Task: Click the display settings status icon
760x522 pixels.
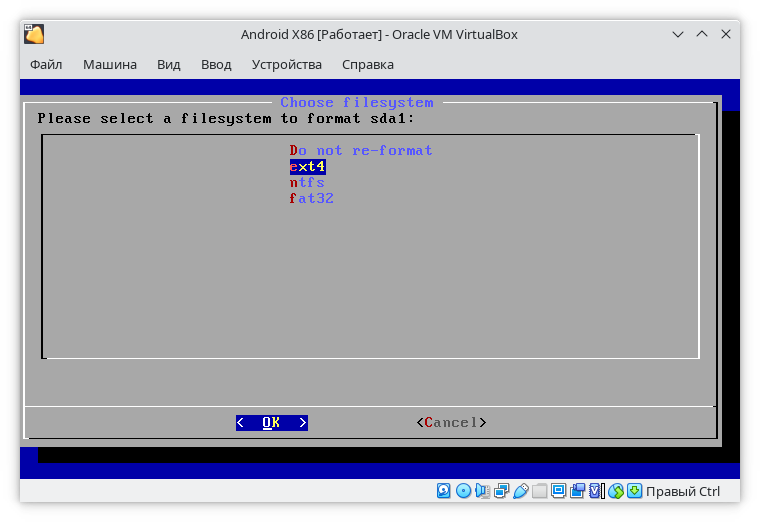Action: coord(558,491)
